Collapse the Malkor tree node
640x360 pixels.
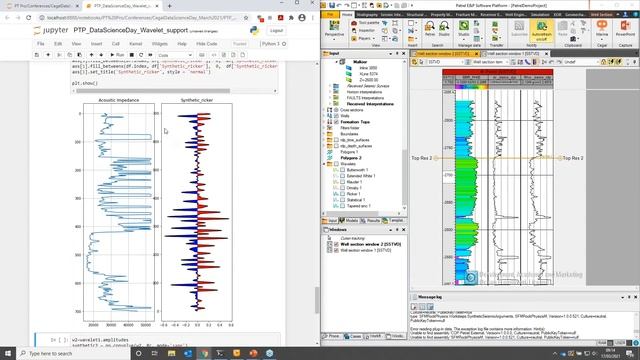tap(337, 62)
